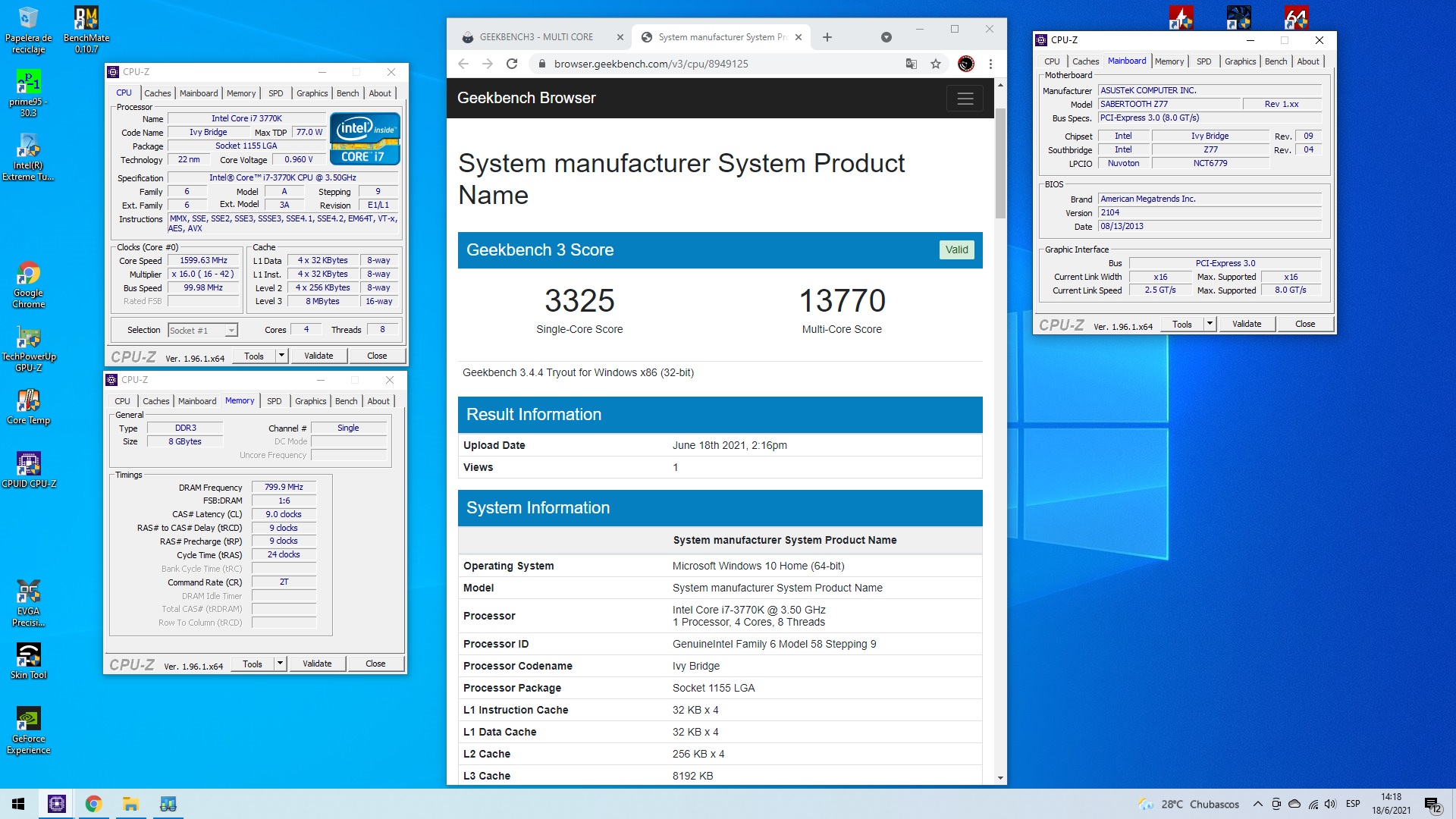Click the green Valid badge
The height and width of the screenshot is (819, 1456).
[956, 250]
